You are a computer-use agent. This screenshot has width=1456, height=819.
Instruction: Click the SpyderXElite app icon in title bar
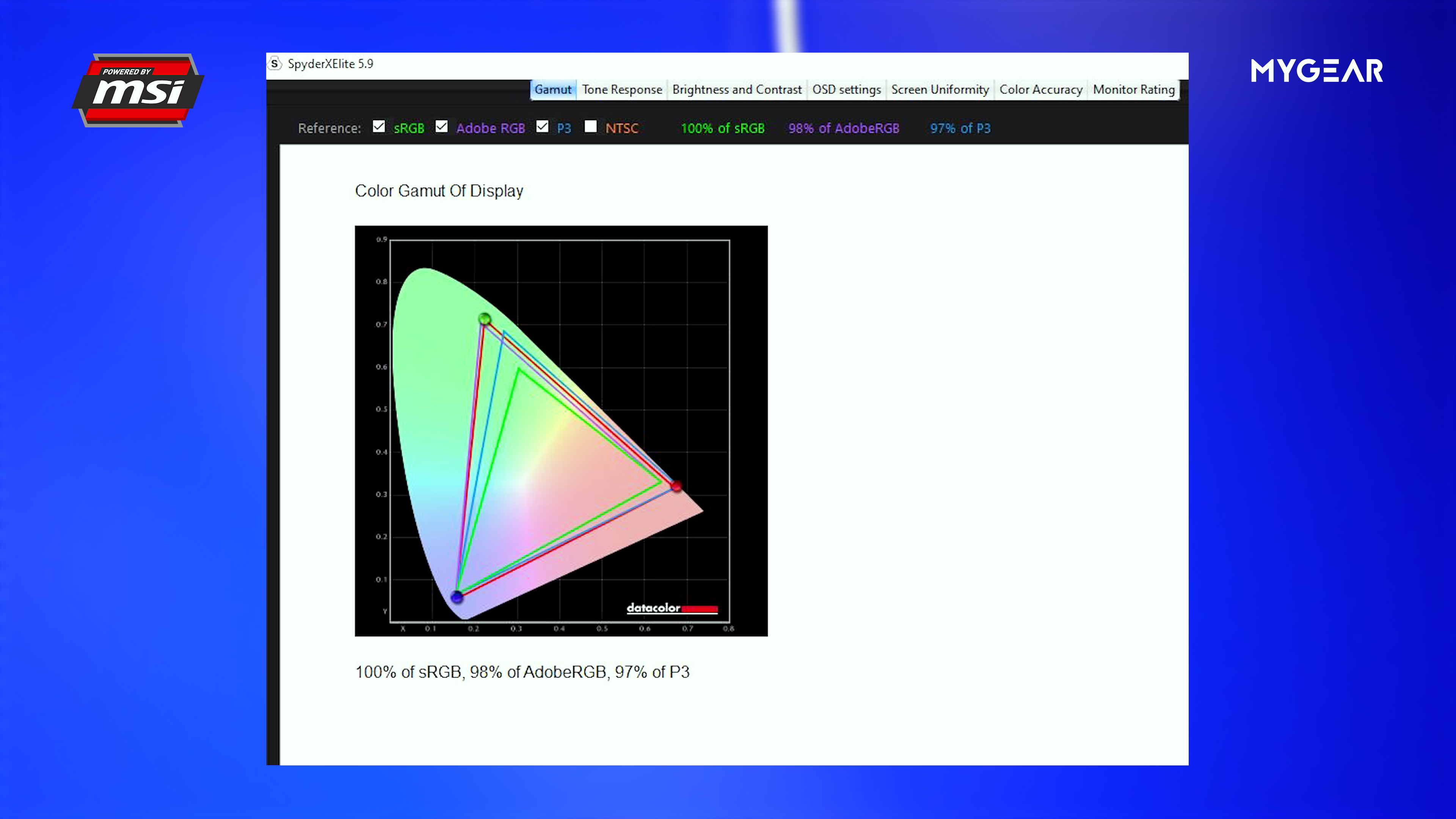(x=275, y=64)
